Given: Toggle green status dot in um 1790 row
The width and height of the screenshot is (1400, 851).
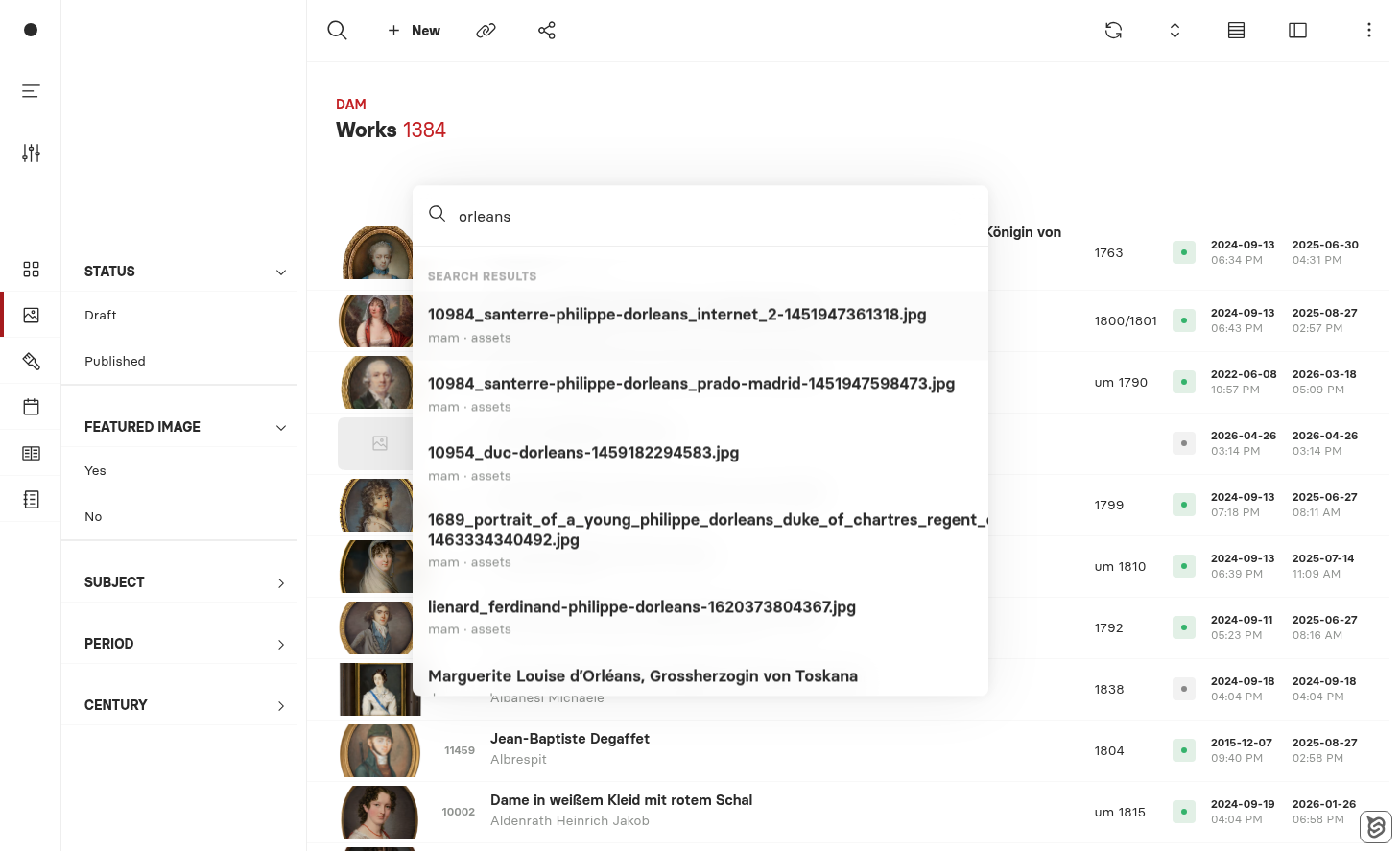Looking at the screenshot, I should (x=1184, y=382).
